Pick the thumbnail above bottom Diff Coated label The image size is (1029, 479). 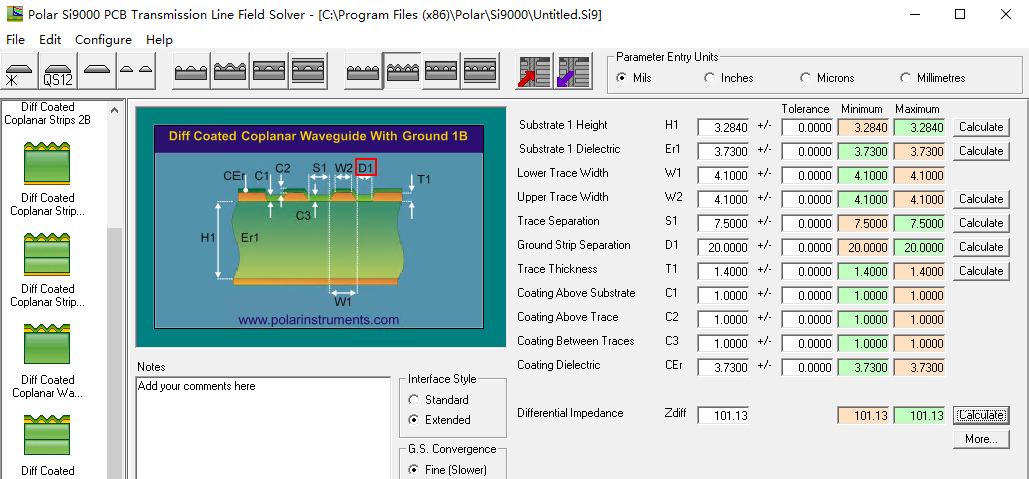[47, 436]
